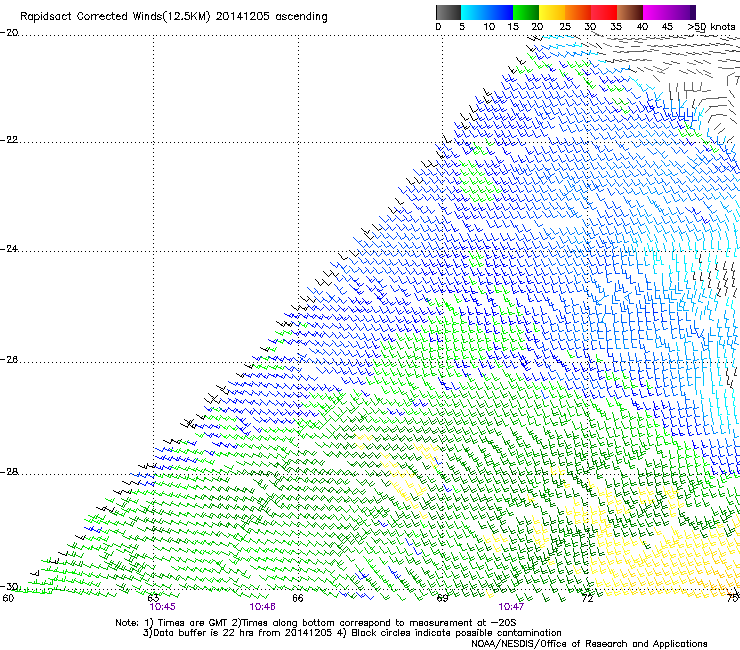Click the 60 longitude axis label
The image size is (740, 650).
click(8, 599)
